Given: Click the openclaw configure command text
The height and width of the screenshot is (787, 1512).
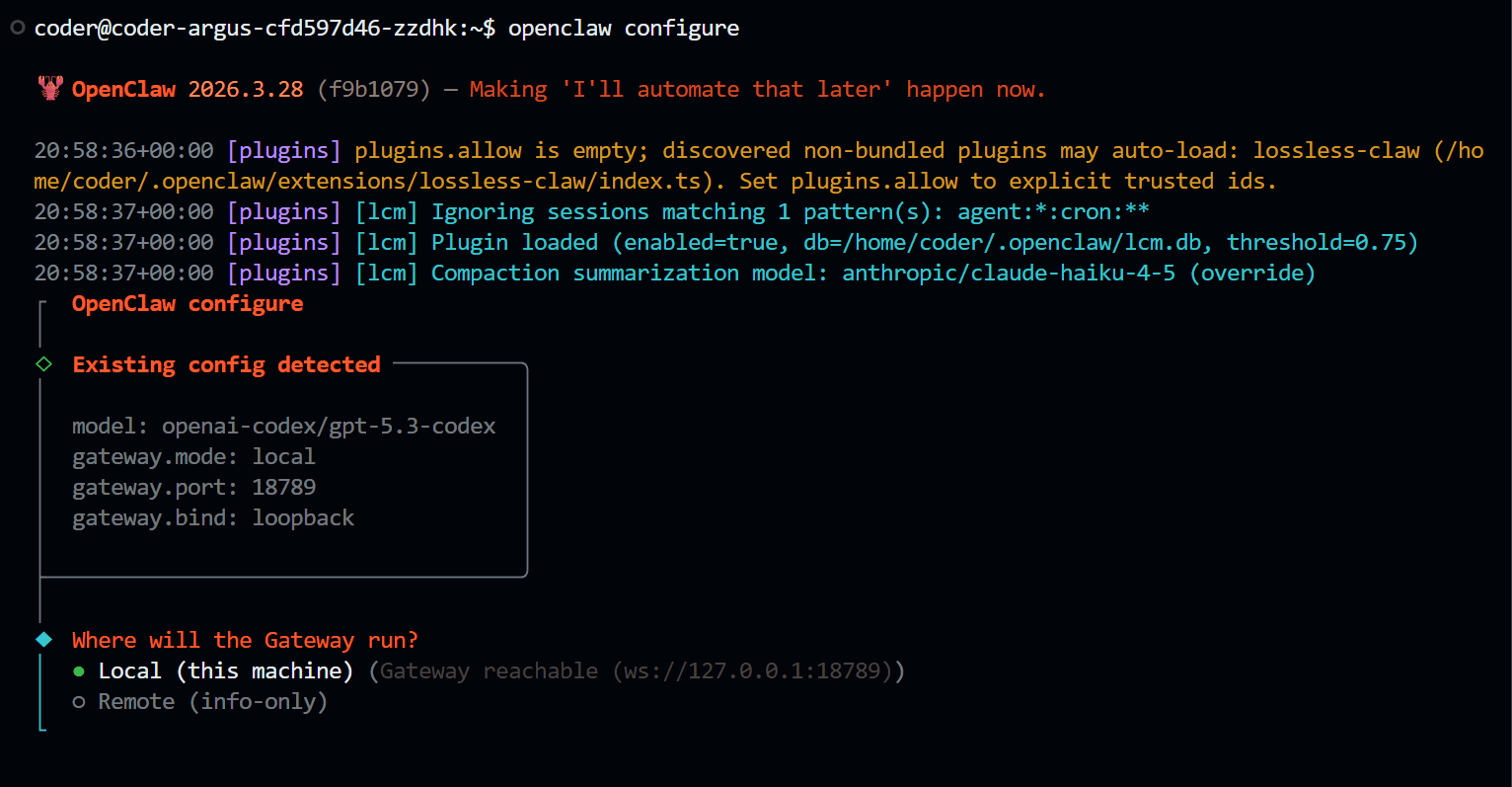Looking at the screenshot, I should point(624,28).
